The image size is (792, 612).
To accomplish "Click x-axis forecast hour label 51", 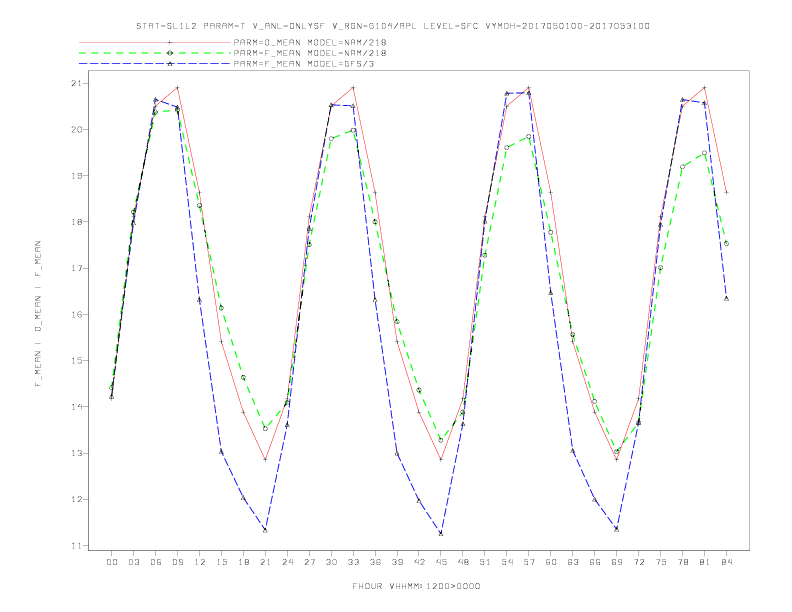I will click(485, 562).
